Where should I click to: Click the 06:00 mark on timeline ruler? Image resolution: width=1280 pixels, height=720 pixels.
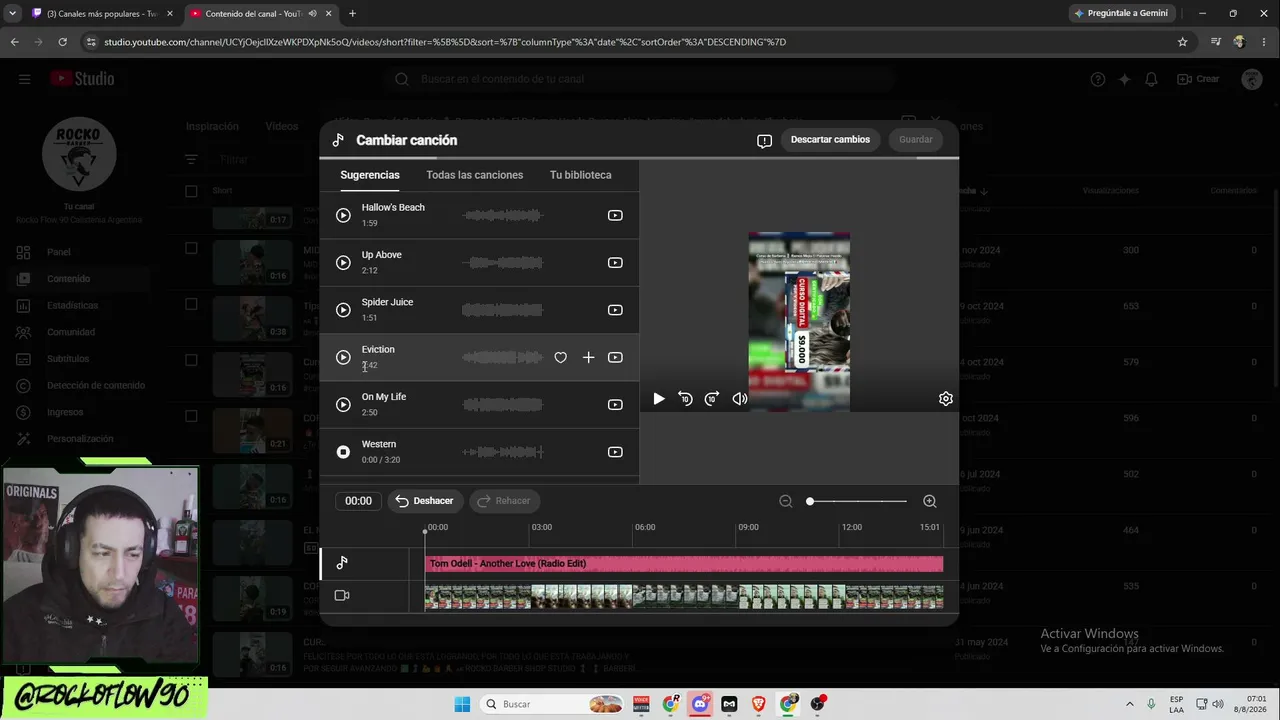(645, 527)
